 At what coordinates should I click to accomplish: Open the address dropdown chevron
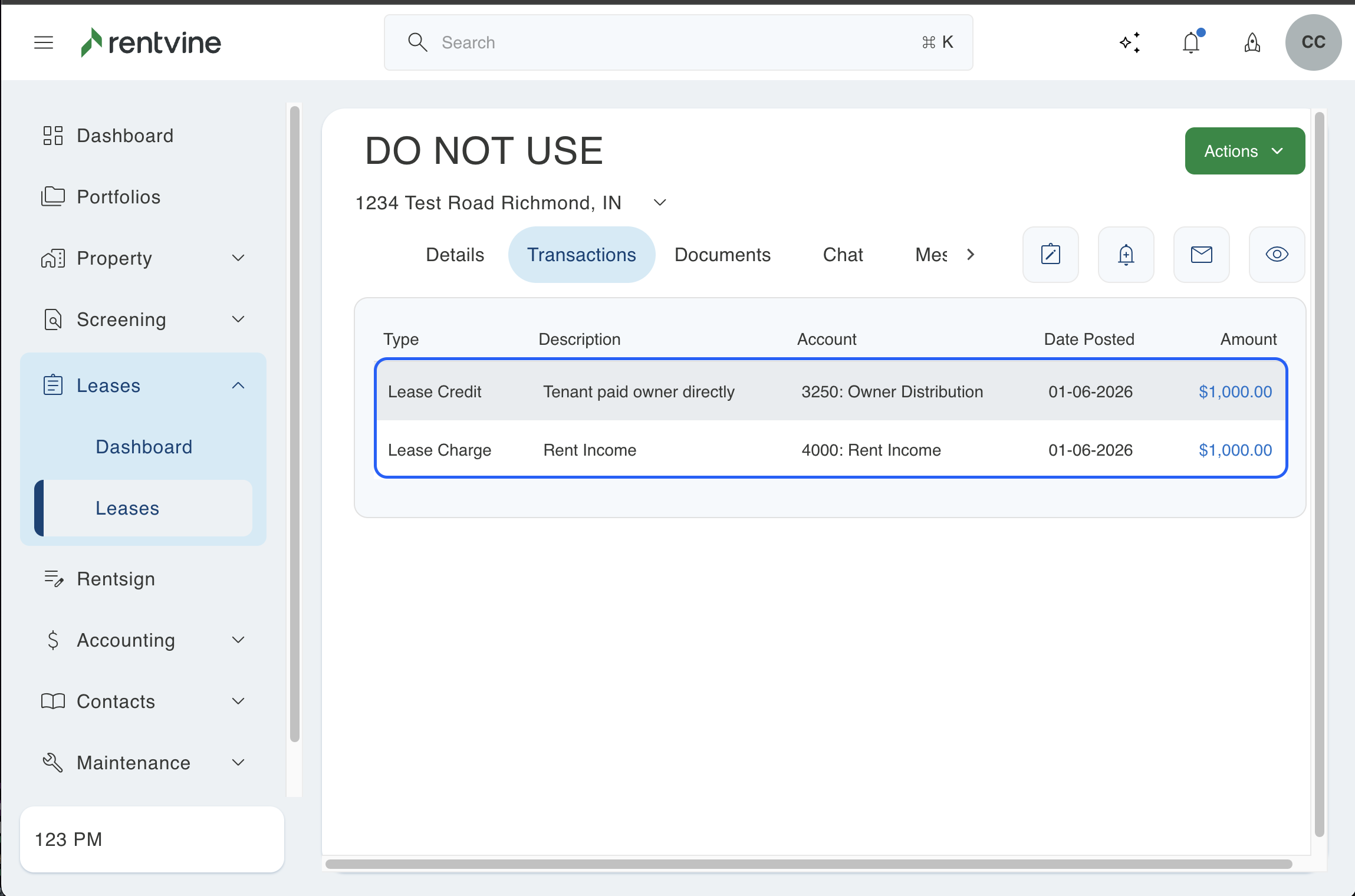pyautogui.click(x=660, y=203)
